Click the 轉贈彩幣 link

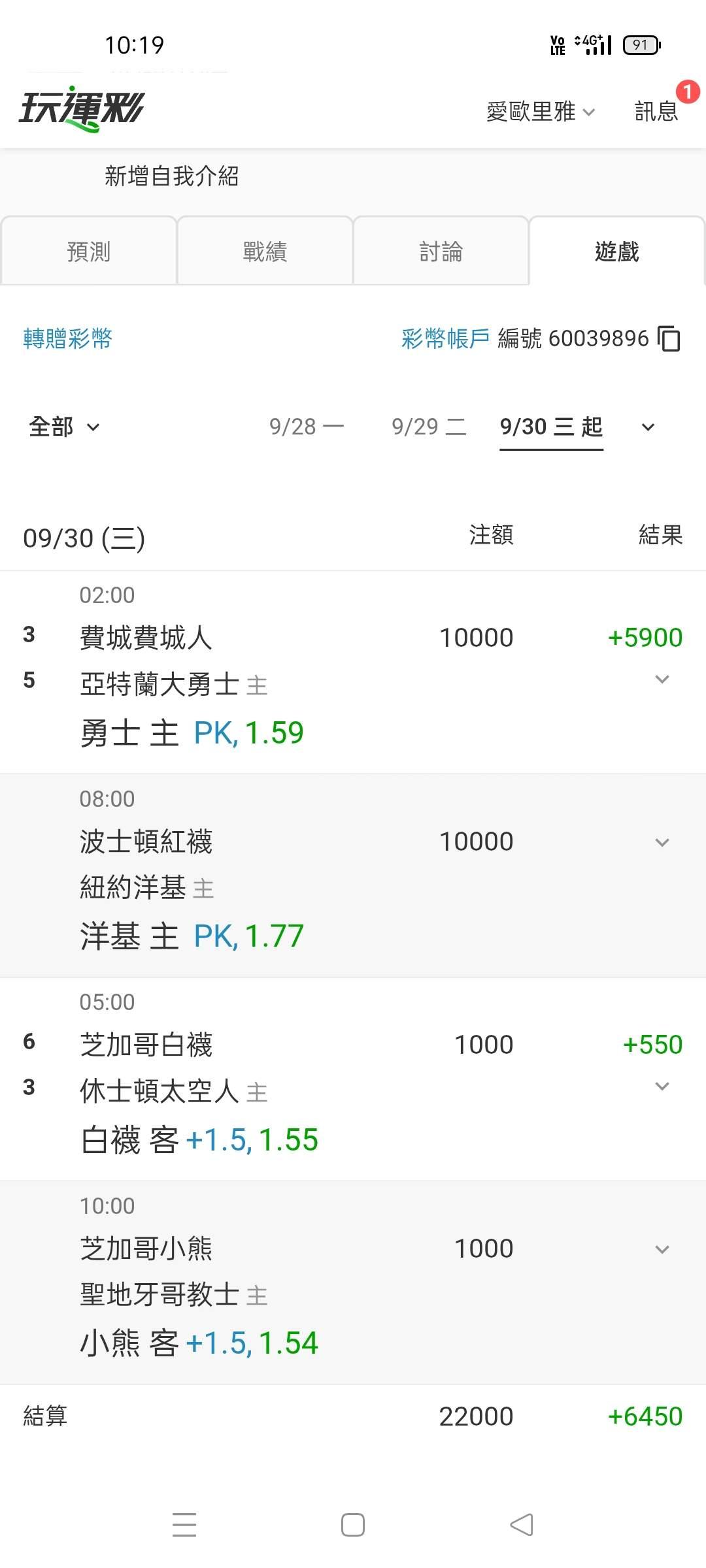pos(68,338)
